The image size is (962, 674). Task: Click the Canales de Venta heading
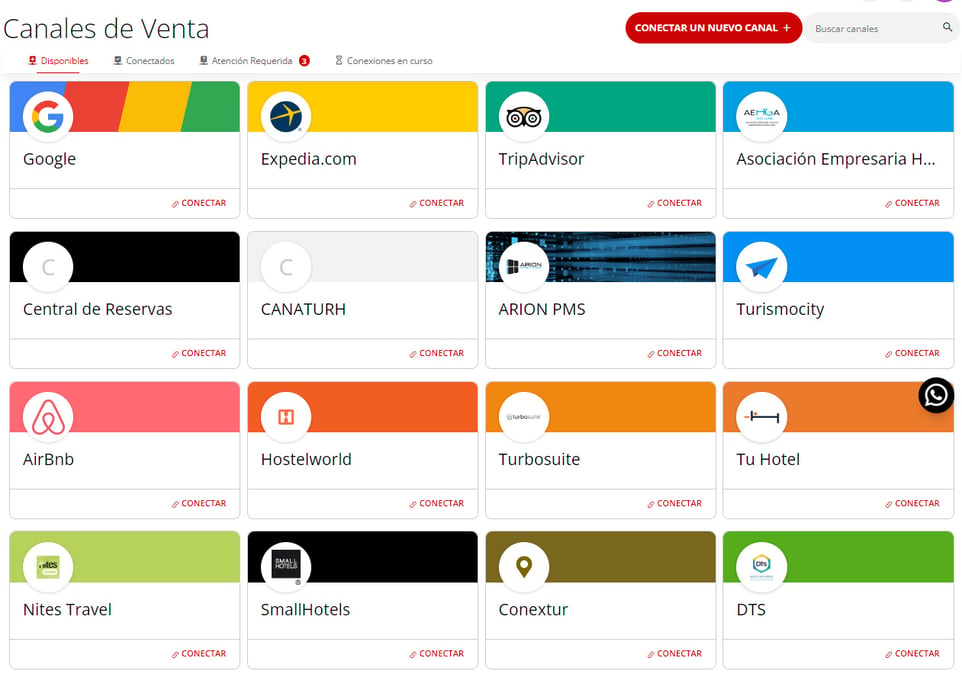click(106, 29)
